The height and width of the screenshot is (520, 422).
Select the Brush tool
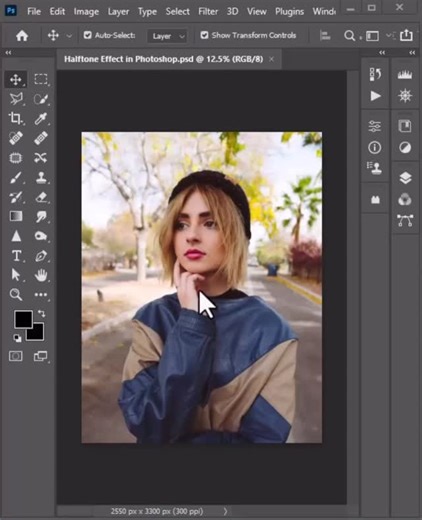point(16,177)
